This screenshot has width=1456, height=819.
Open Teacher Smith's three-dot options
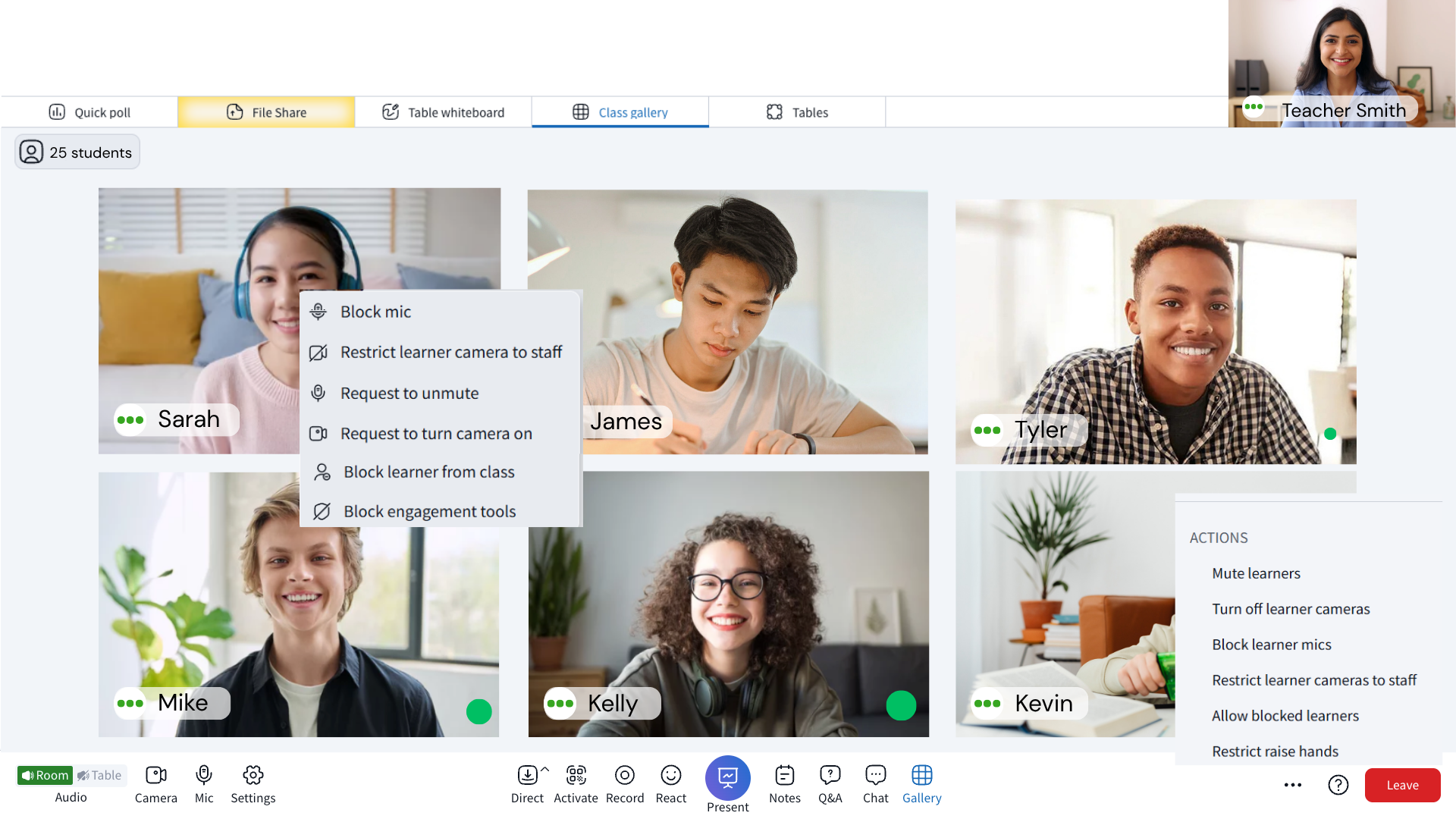coord(1254,107)
